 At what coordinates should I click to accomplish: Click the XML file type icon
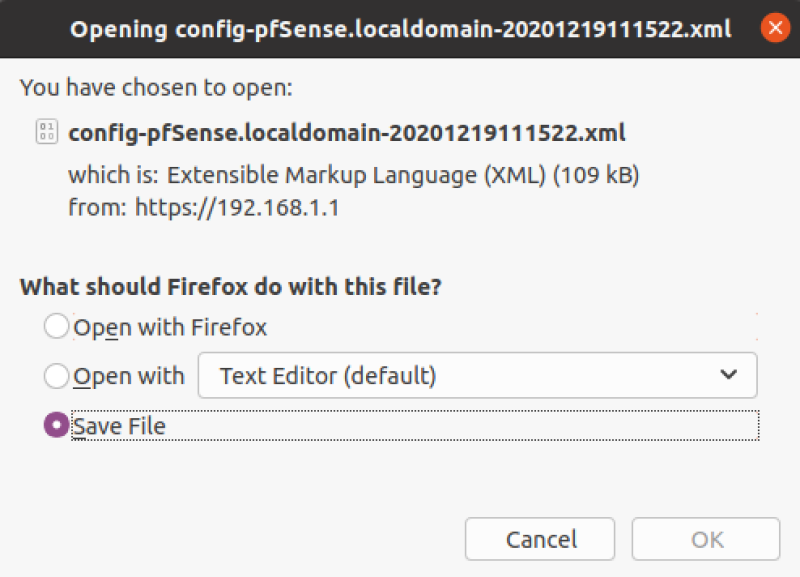coord(46,132)
